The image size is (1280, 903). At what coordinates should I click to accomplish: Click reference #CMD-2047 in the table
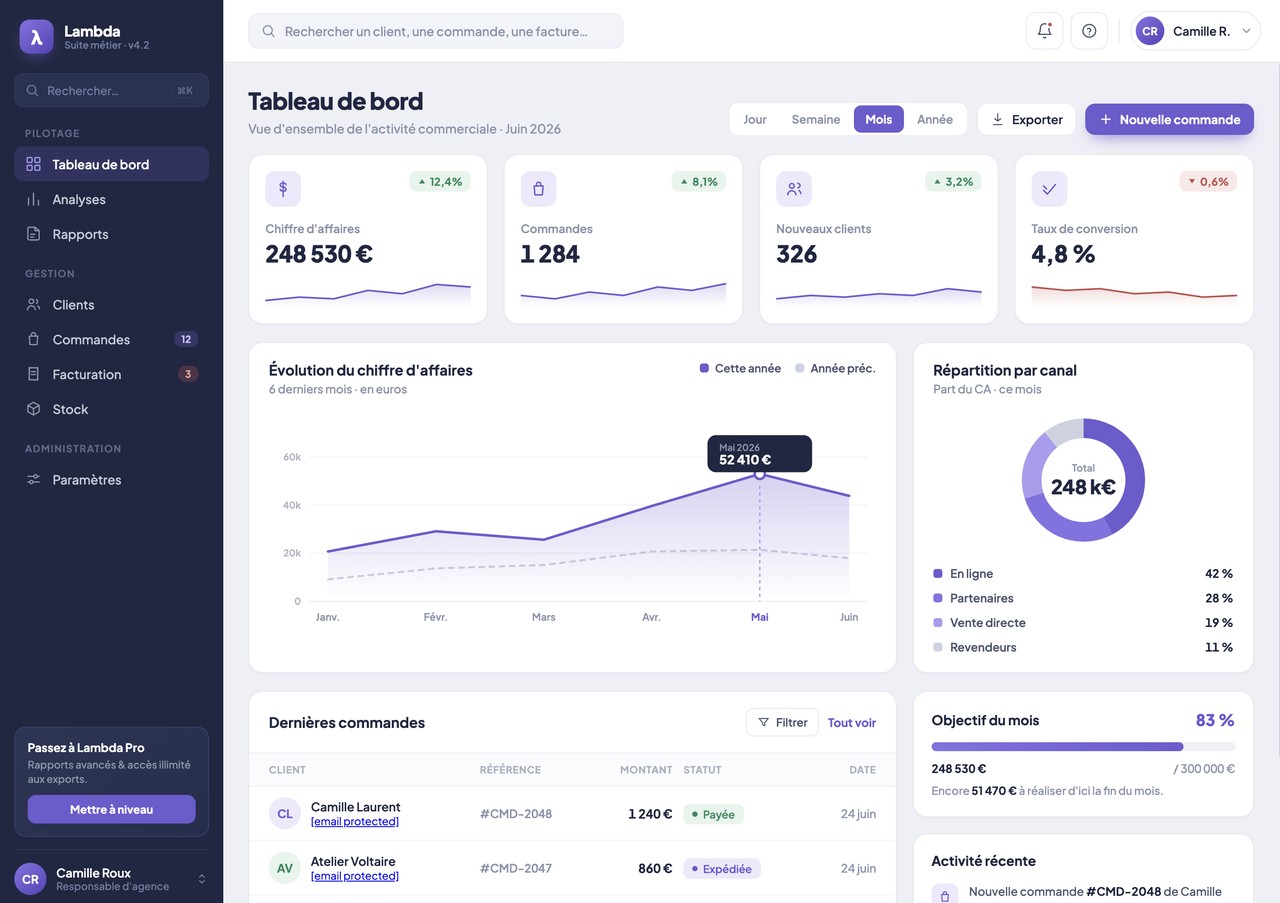pyautogui.click(x=516, y=868)
